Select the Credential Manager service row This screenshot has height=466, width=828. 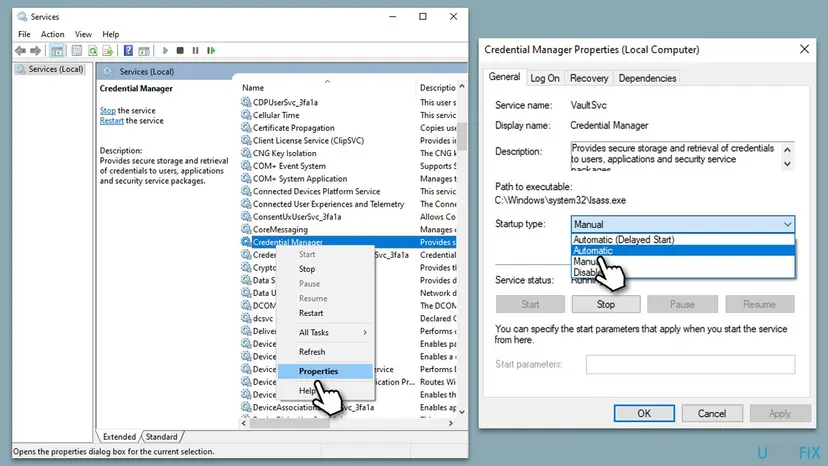tap(348, 242)
